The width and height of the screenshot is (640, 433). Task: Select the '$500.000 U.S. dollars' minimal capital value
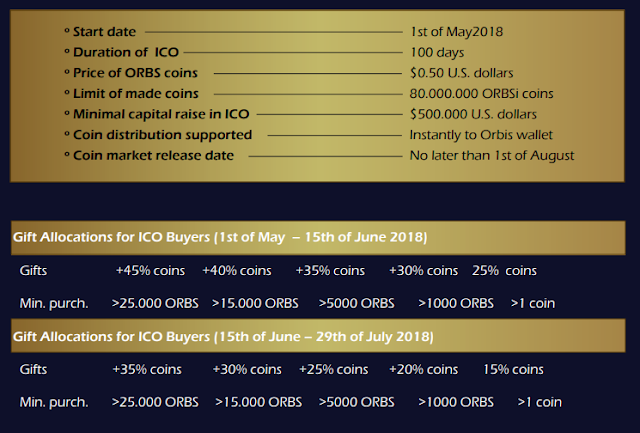pos(473,114)
